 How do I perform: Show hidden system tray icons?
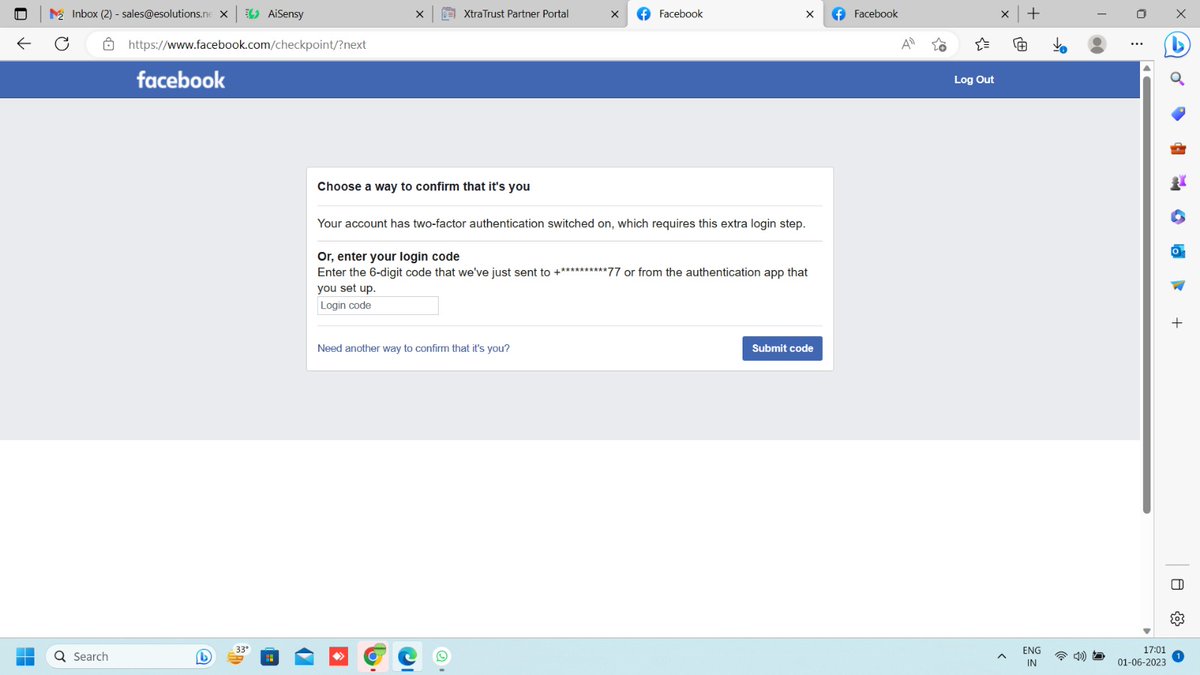click(x=1001, y=657)
